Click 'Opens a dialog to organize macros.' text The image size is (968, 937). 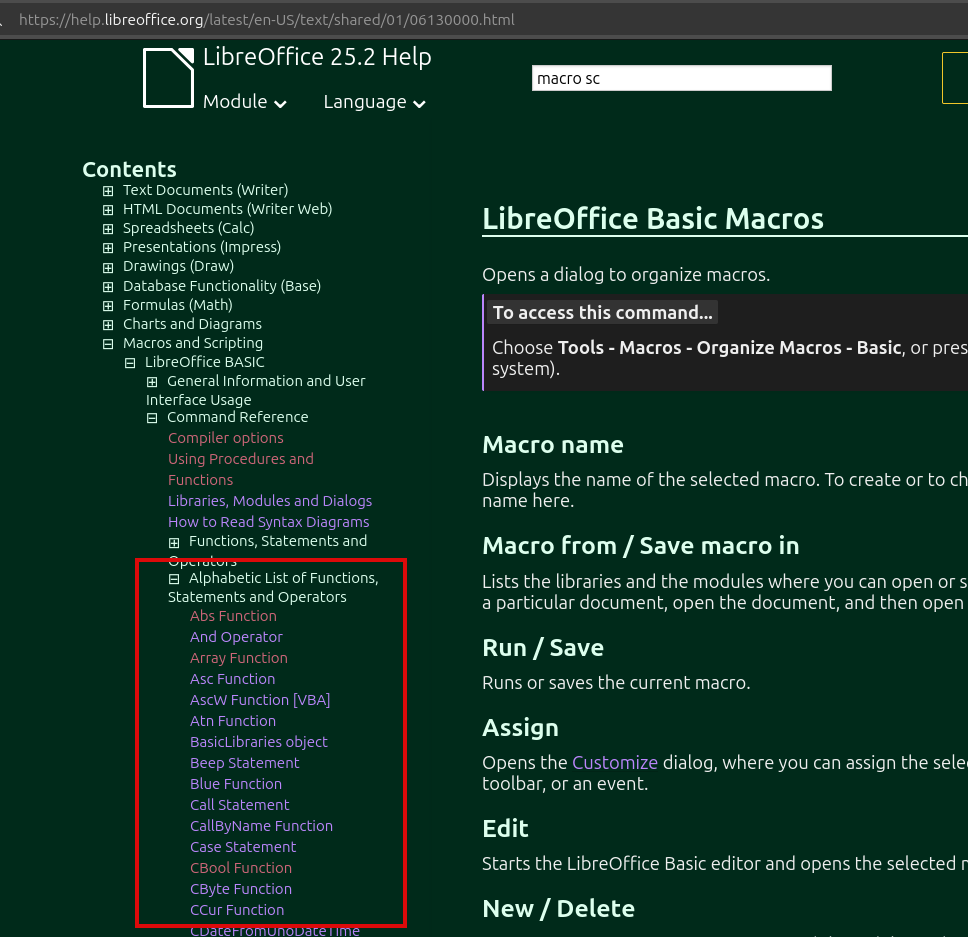click(626, 275)
